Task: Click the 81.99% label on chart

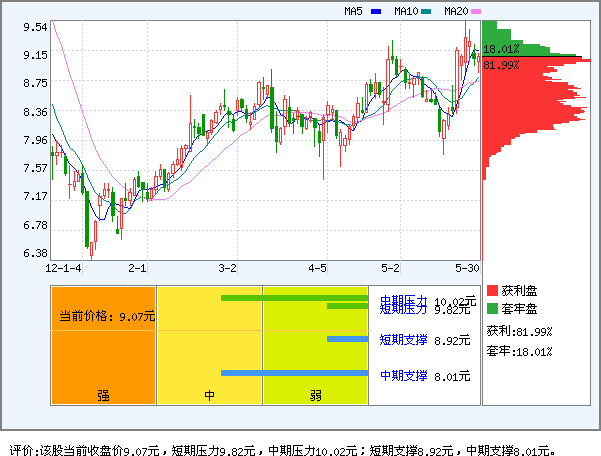Action: tap(500, 65)
